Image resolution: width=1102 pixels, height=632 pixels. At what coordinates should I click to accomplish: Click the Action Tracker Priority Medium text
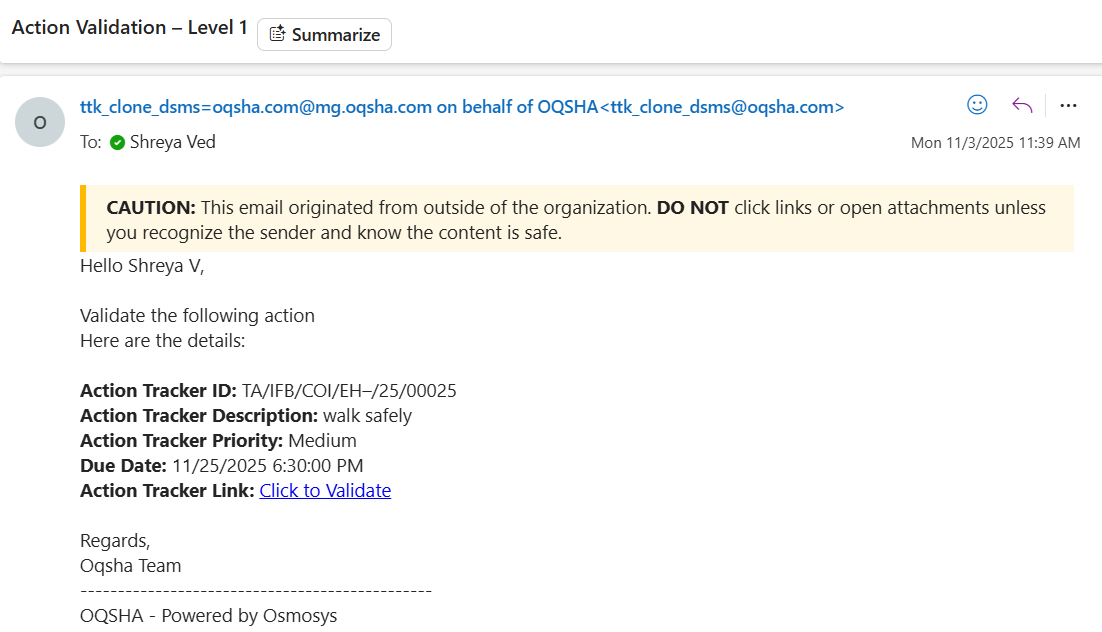coord(322,441)
